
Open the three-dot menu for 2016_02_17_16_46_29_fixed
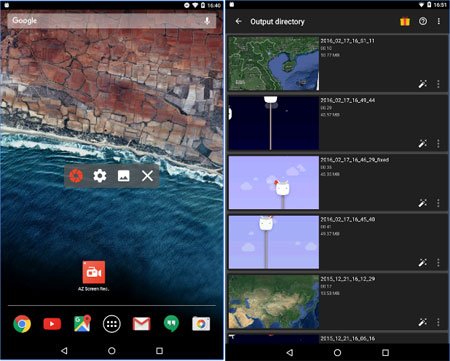pyautogui.click(x=438, y=203)
